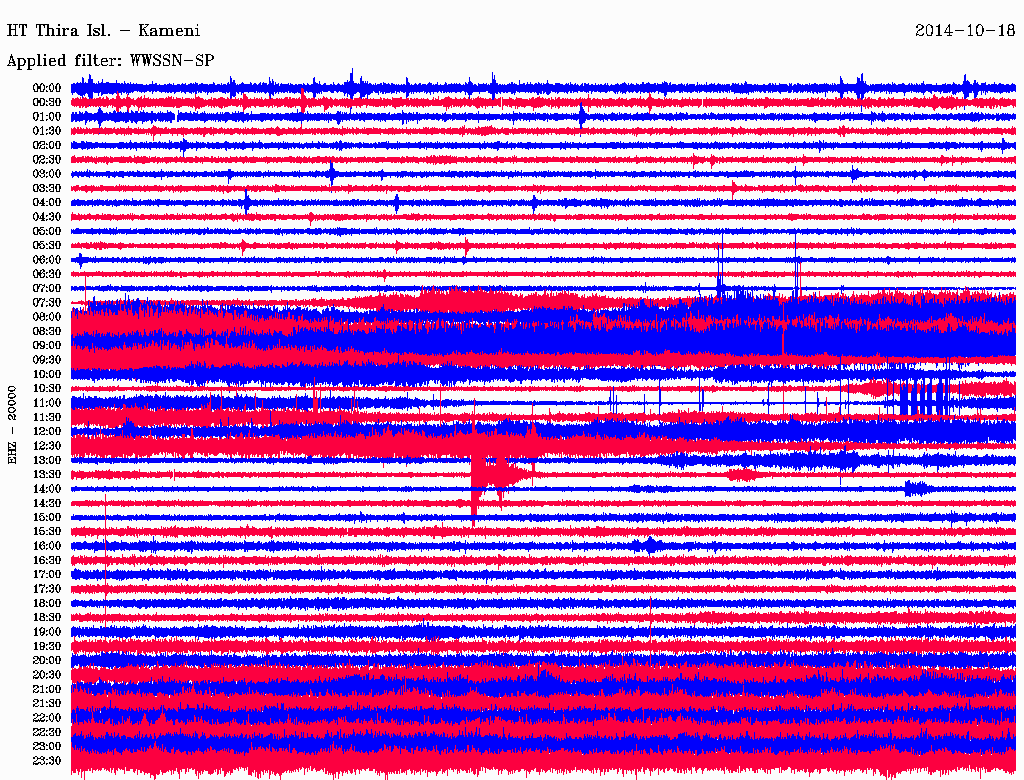Select the 15:30 time label
Screen dimensions: 1024x780
click(x=47, y=532)
